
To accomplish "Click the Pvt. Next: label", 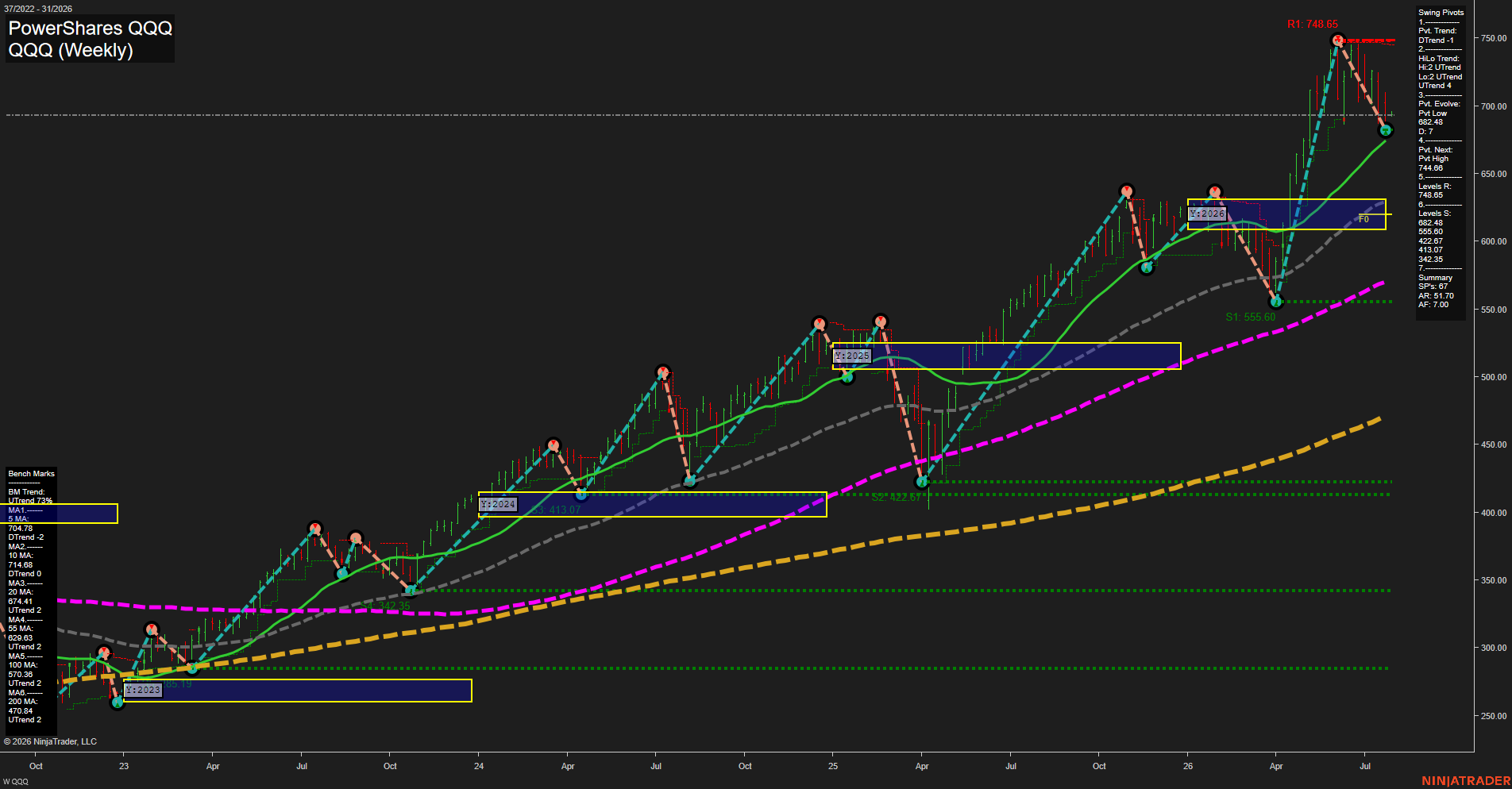I will click(1435, 150).
